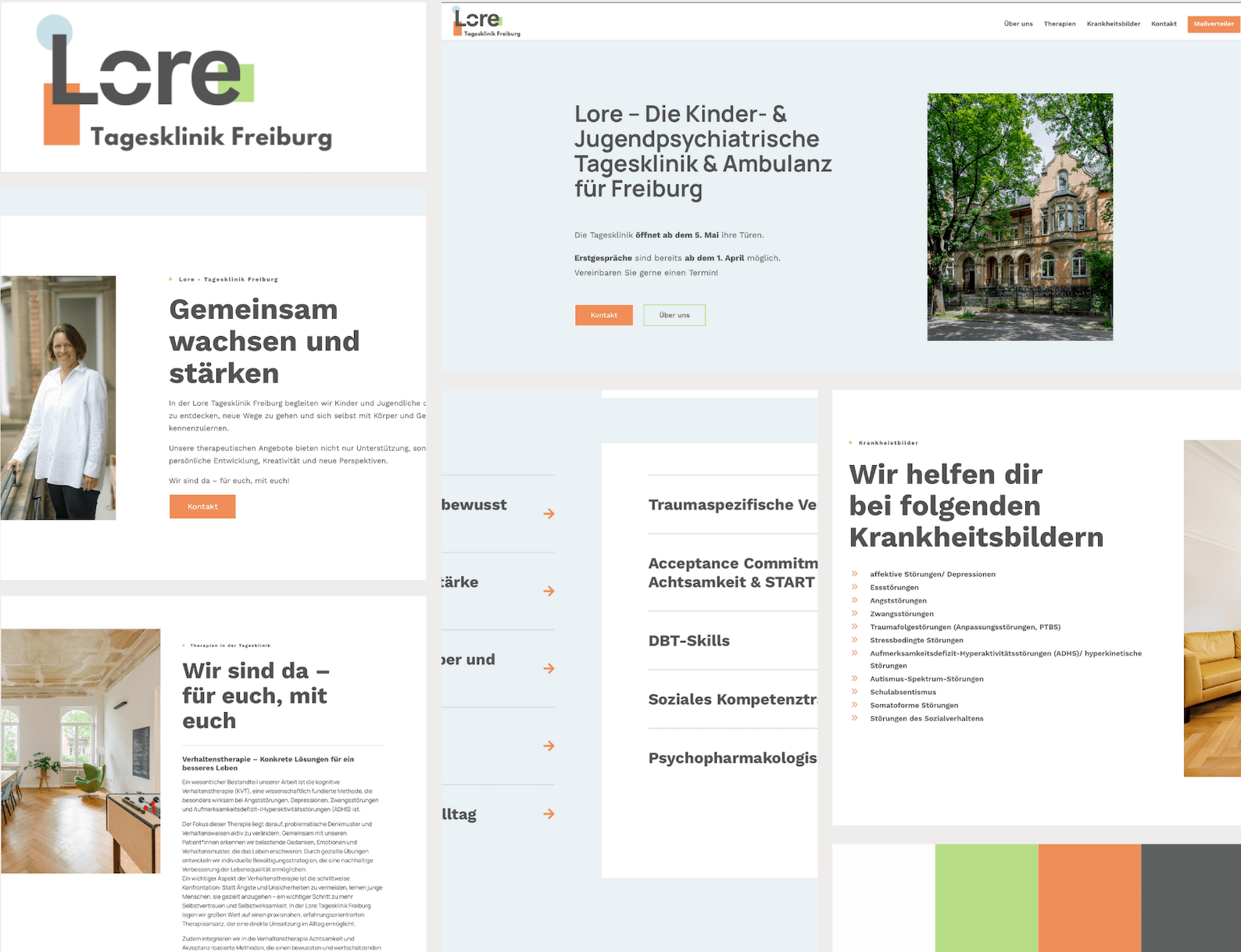Click the photo of the room with table football
1241x952 pixels.
(x=80, y=751)
